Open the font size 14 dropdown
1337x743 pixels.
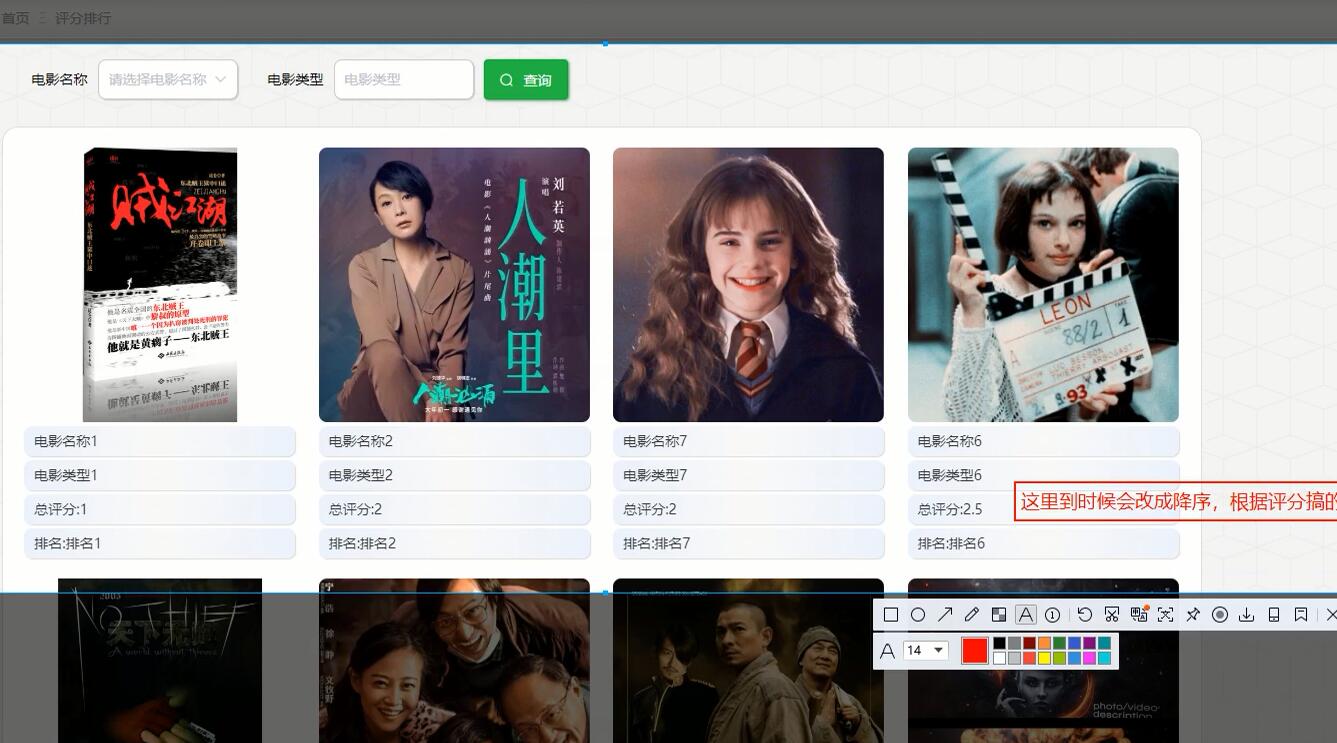point(926,650)
